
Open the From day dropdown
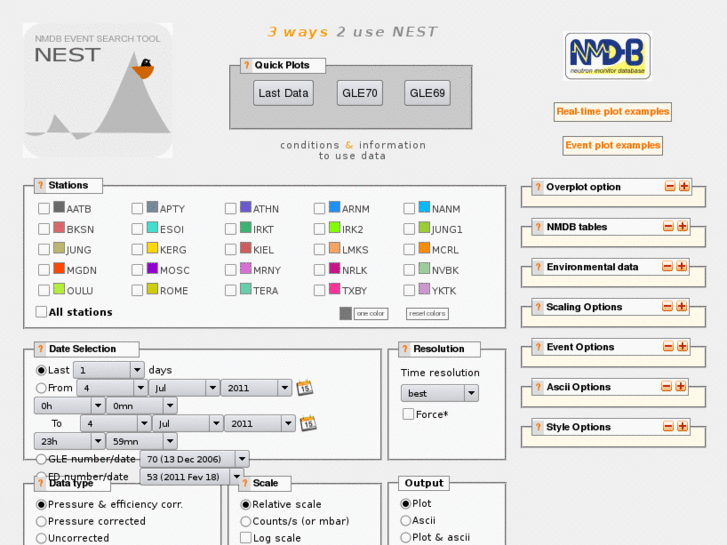tap(112, 388)
